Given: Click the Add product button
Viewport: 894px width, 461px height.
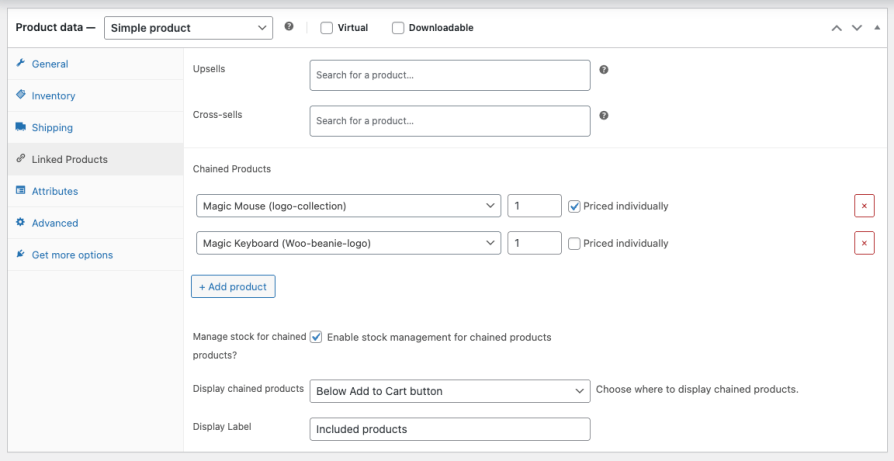Looking at the screenshot, I should pos(233,287).
